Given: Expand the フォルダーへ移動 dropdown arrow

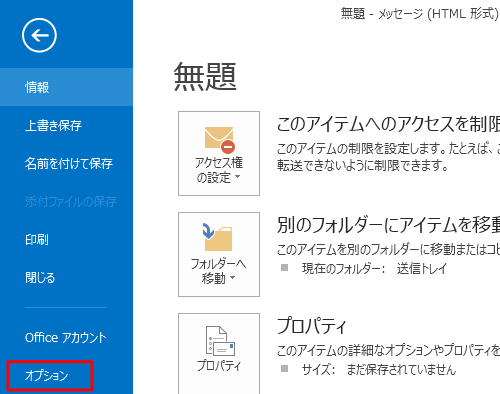Looking at the screenshot, I should 233,277.
